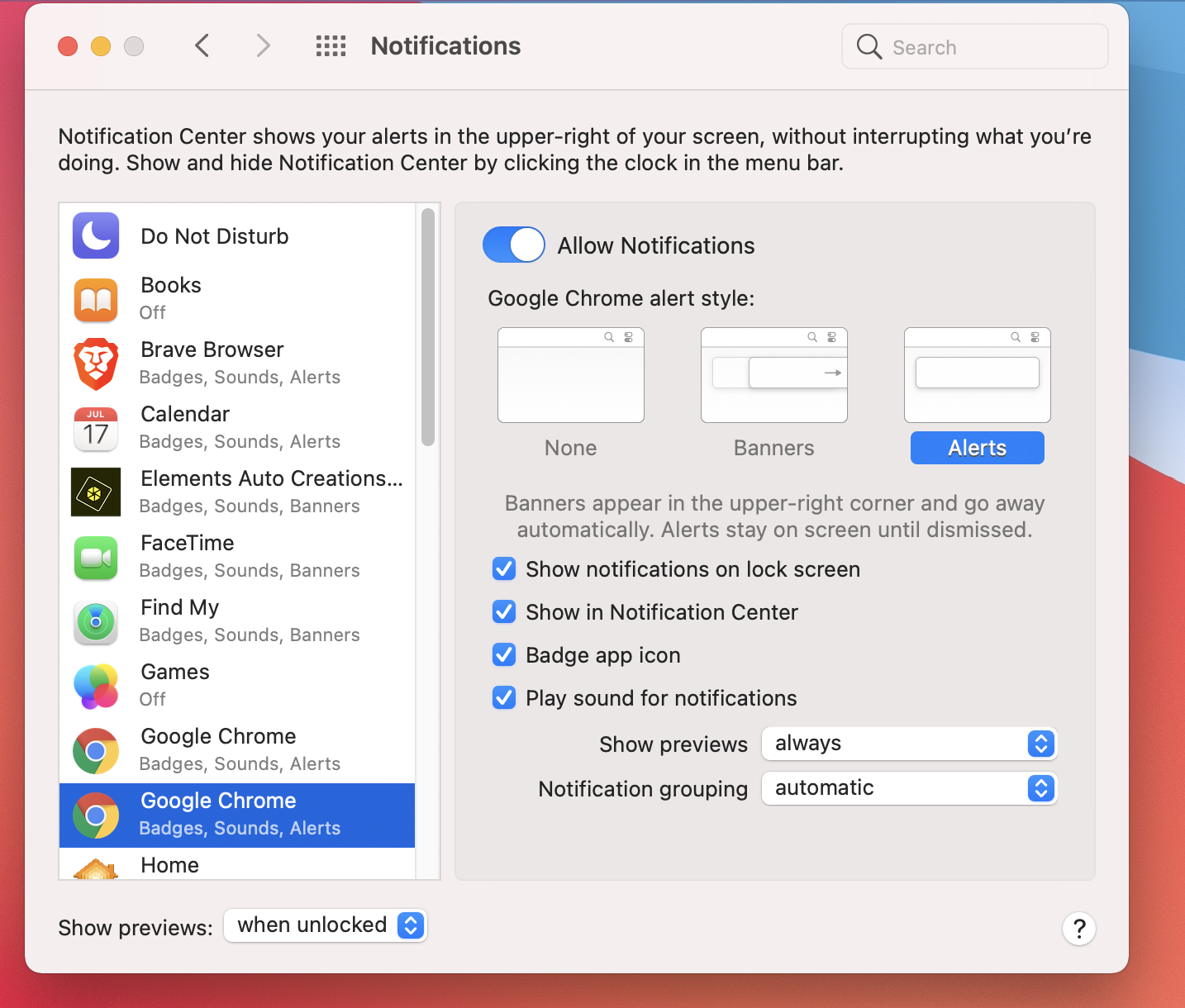Click the red close window button
Screen dimensions: 1185x1008
68,46
